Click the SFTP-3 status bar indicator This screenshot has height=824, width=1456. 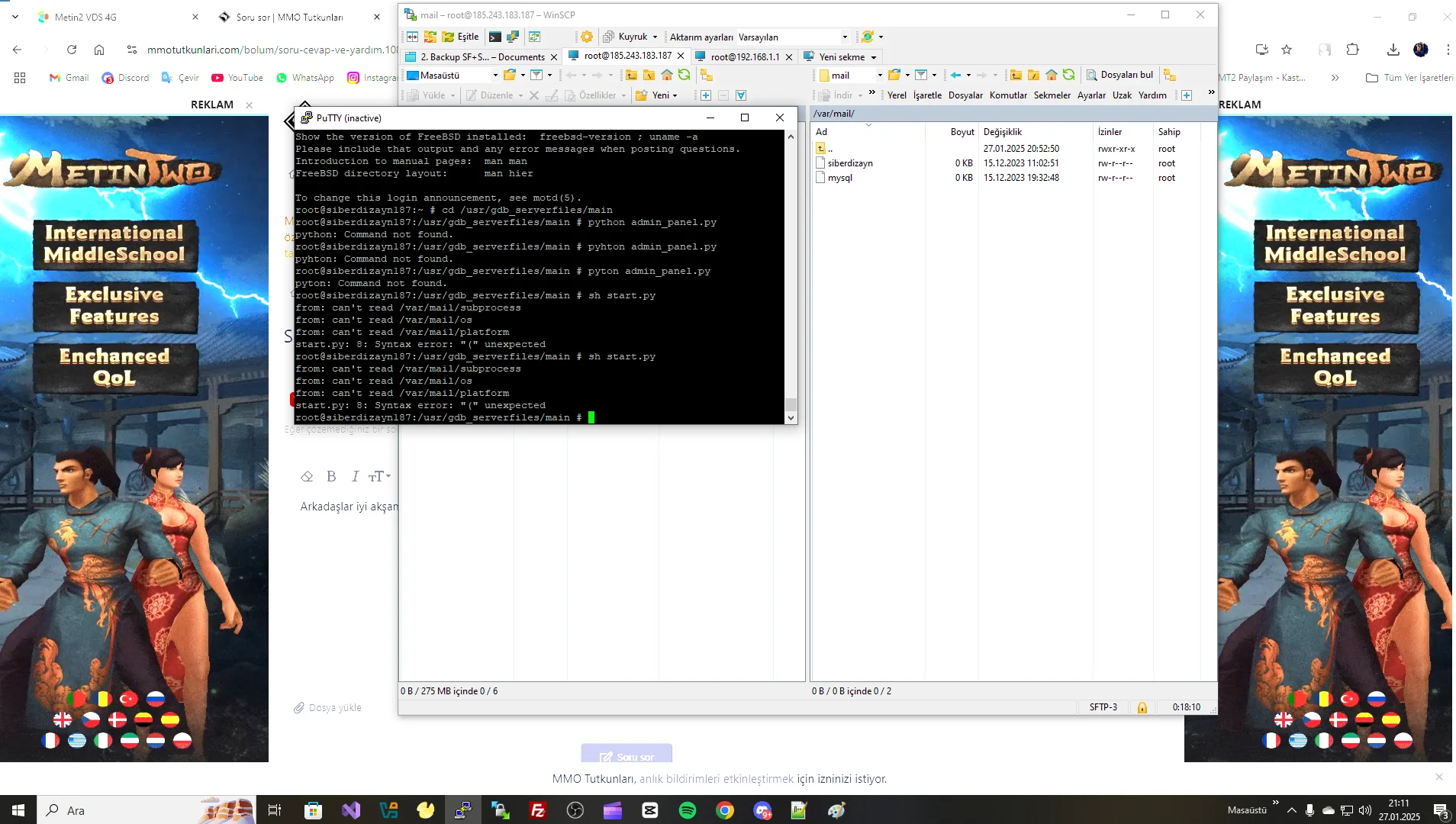point(1102,707)
